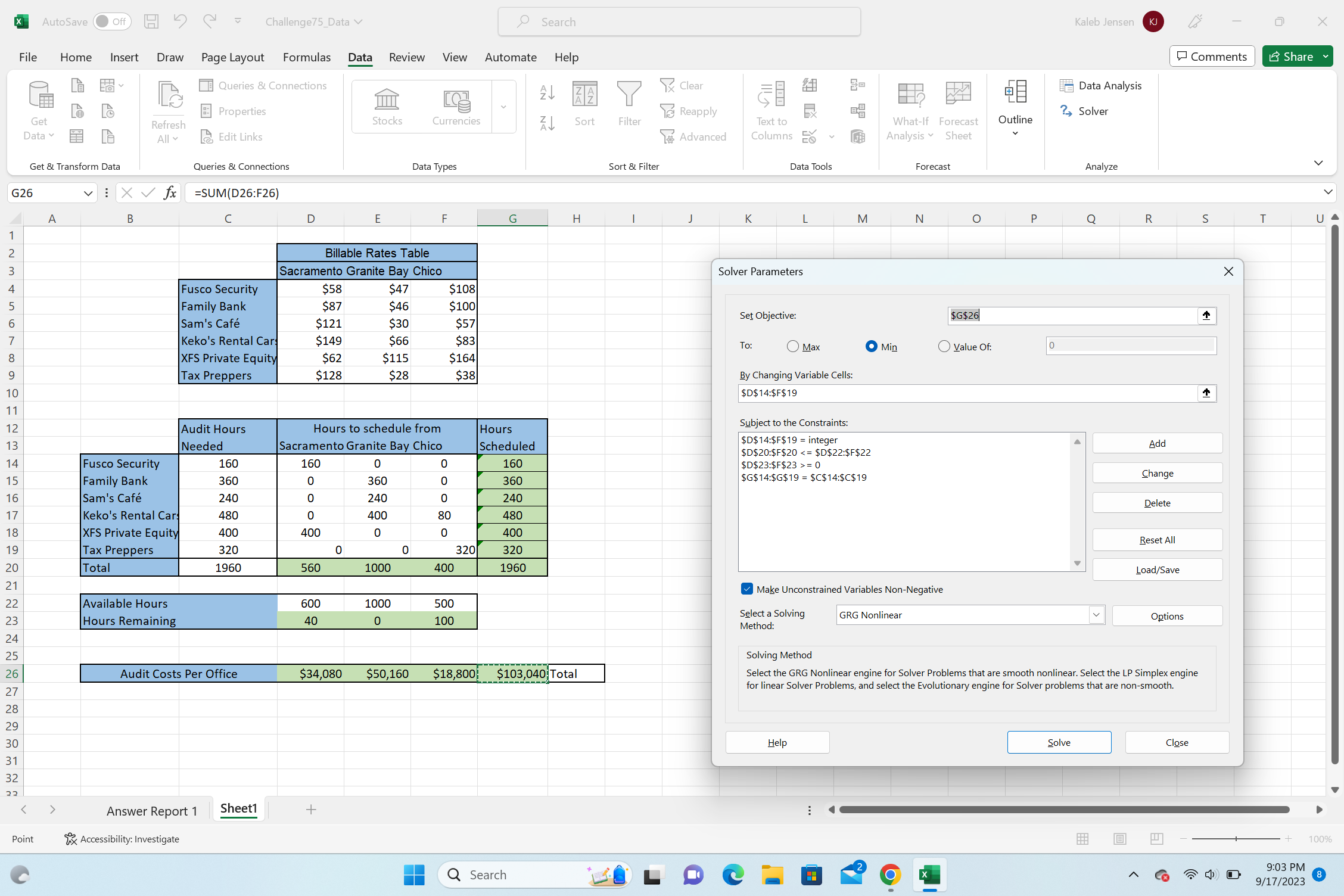
Task: Click Text to Columns icon
Action: [771, 111]
